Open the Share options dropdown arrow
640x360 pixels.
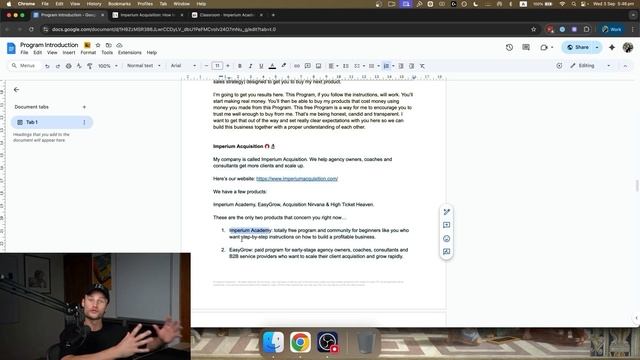coord(597,47)
